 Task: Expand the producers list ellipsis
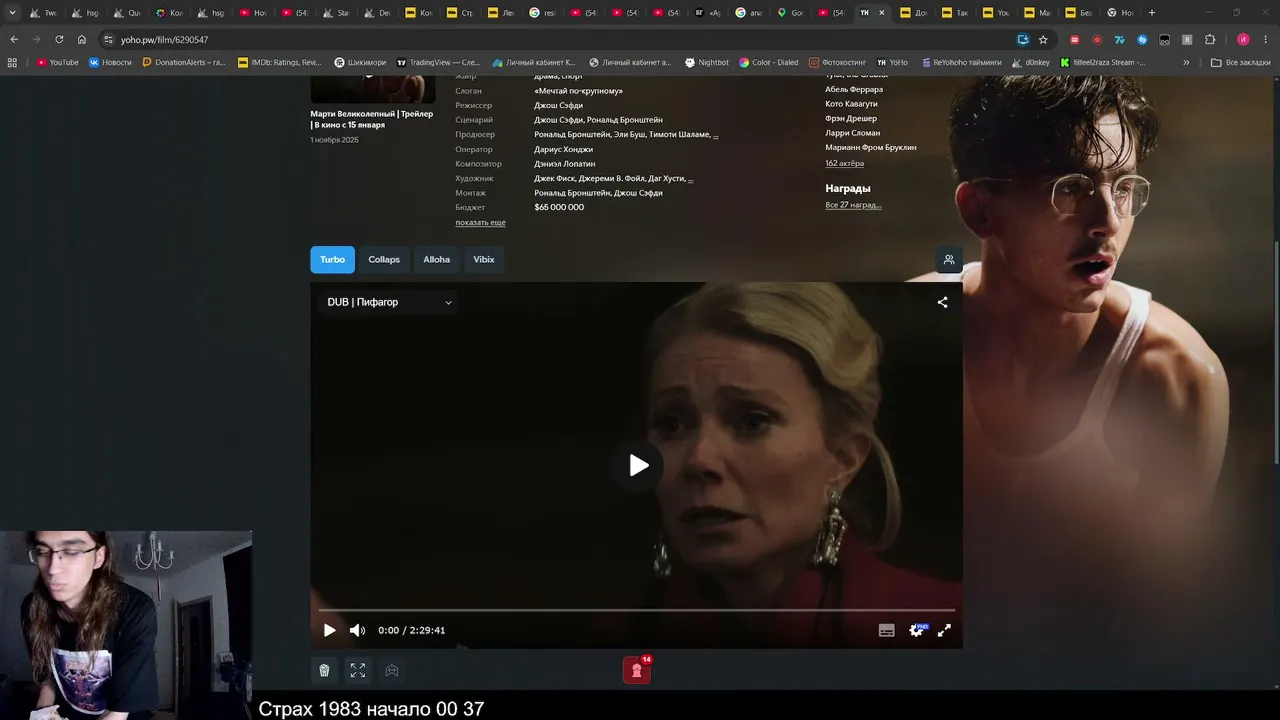click(x=715, y=135)
